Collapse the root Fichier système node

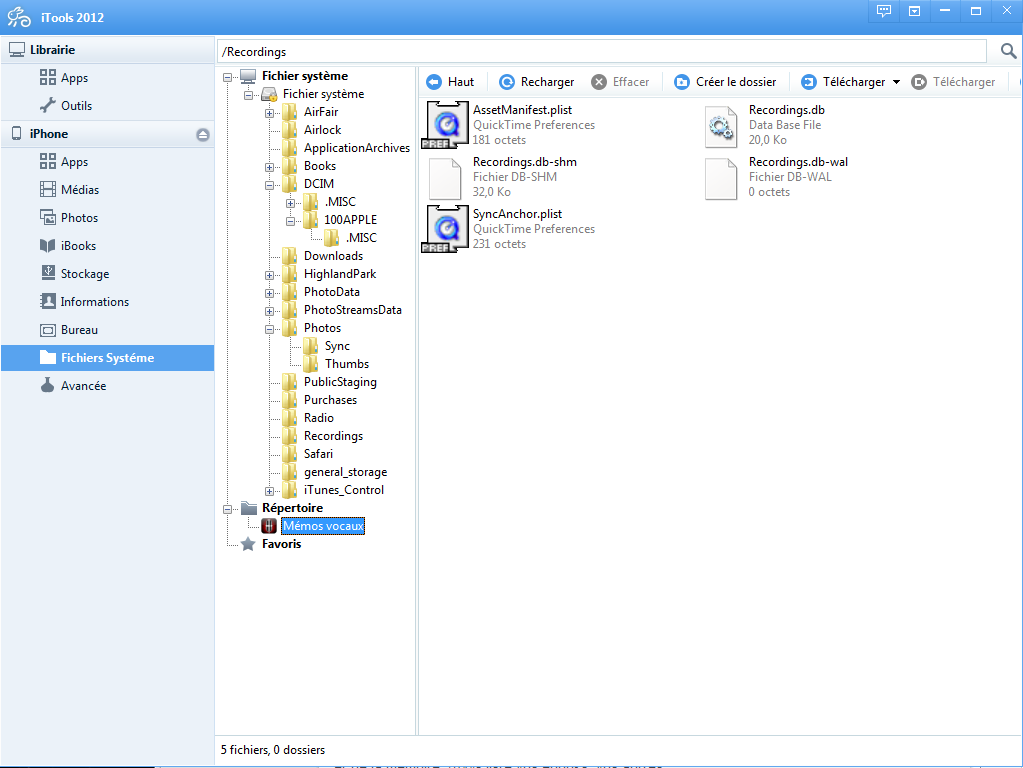pos(227,77)
